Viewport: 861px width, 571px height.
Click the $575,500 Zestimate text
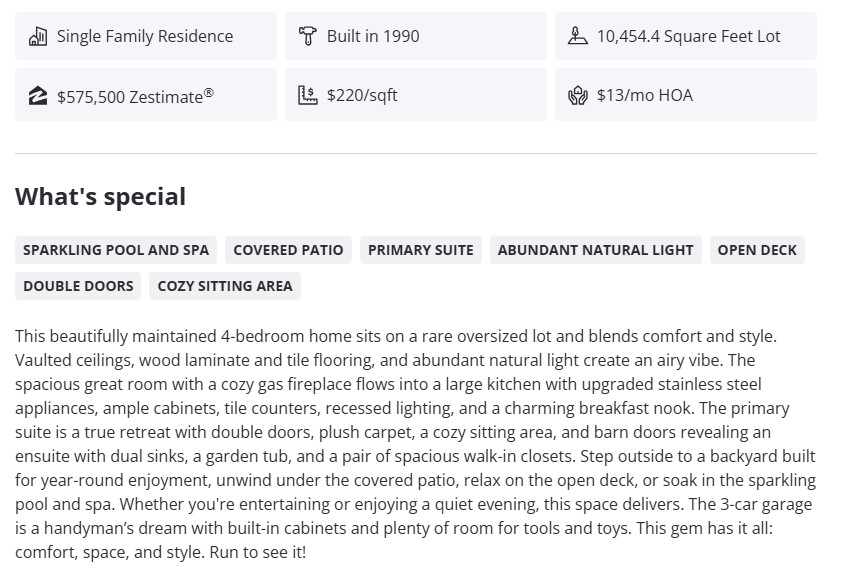pos(135,97)
